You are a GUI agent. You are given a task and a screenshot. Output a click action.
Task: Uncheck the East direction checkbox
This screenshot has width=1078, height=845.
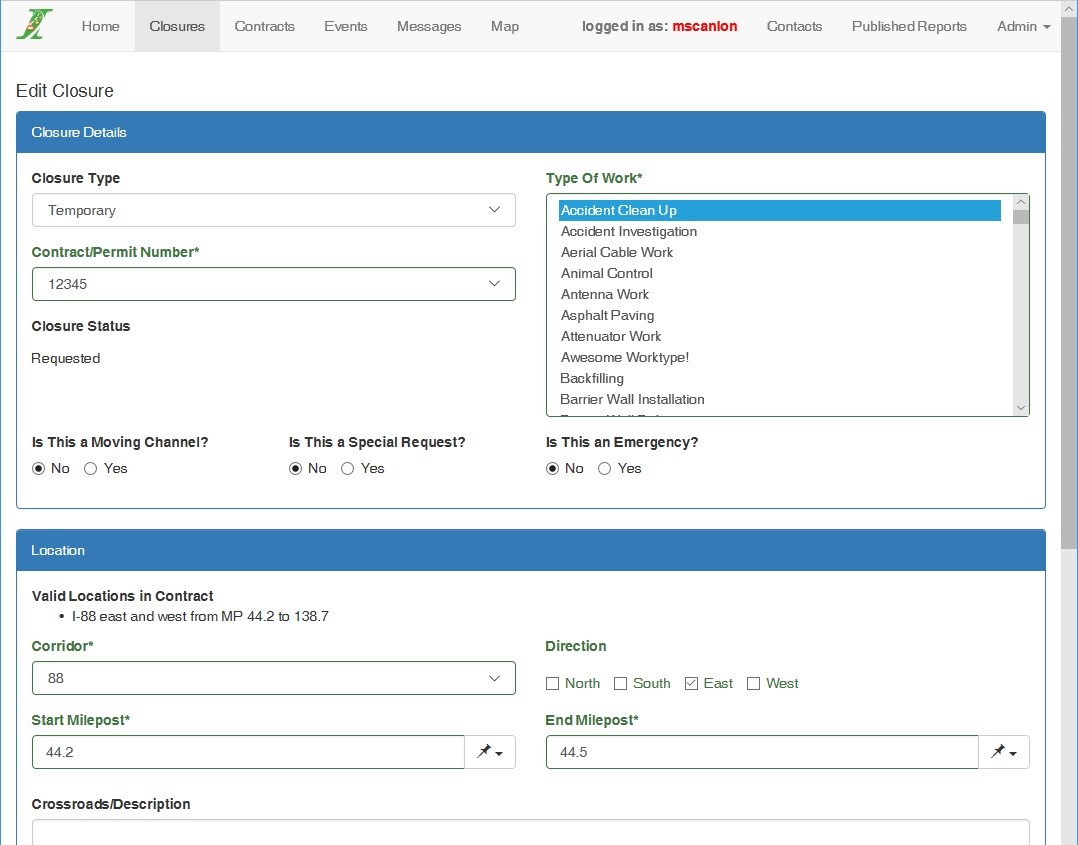pyautogui.click(x=692, y=684)
